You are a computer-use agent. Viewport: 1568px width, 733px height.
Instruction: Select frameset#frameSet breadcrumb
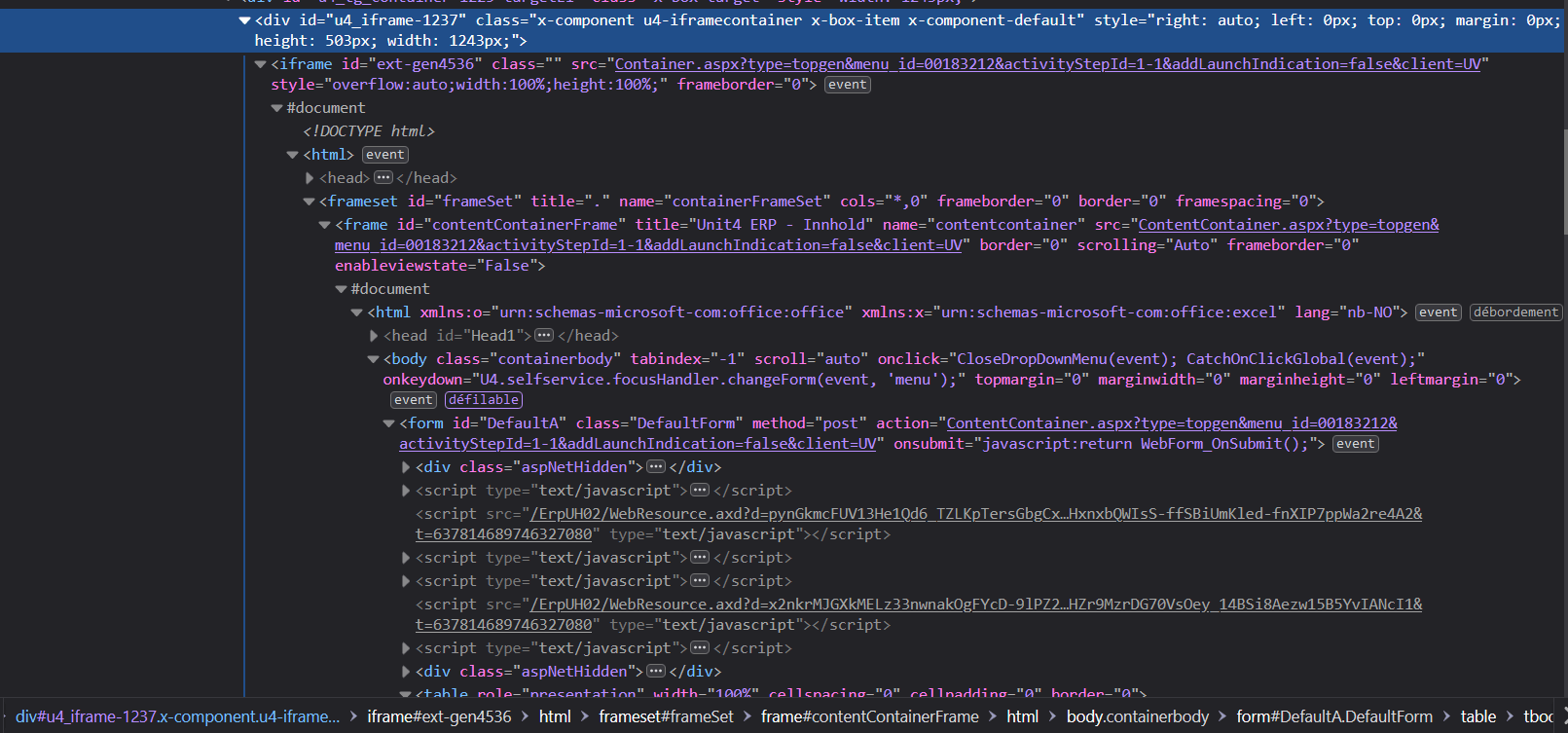click(666, 716)
